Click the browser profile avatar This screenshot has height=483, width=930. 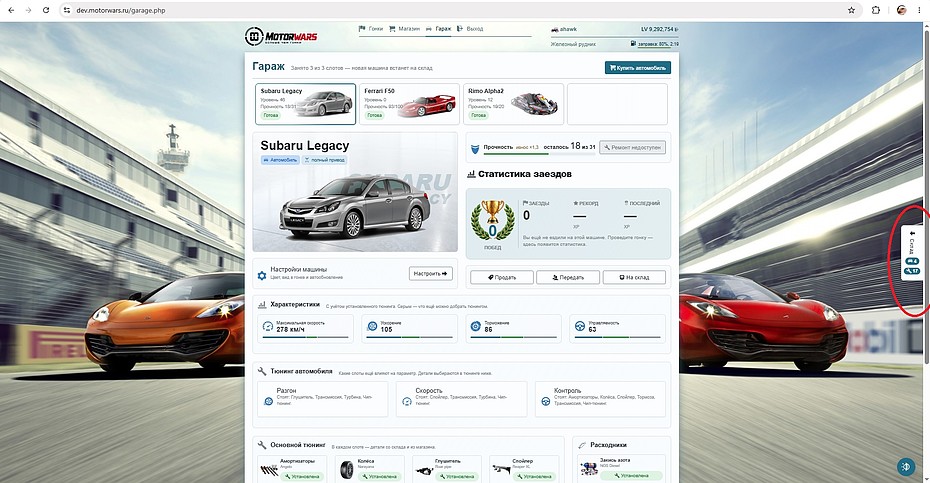(x=902, y=10)
